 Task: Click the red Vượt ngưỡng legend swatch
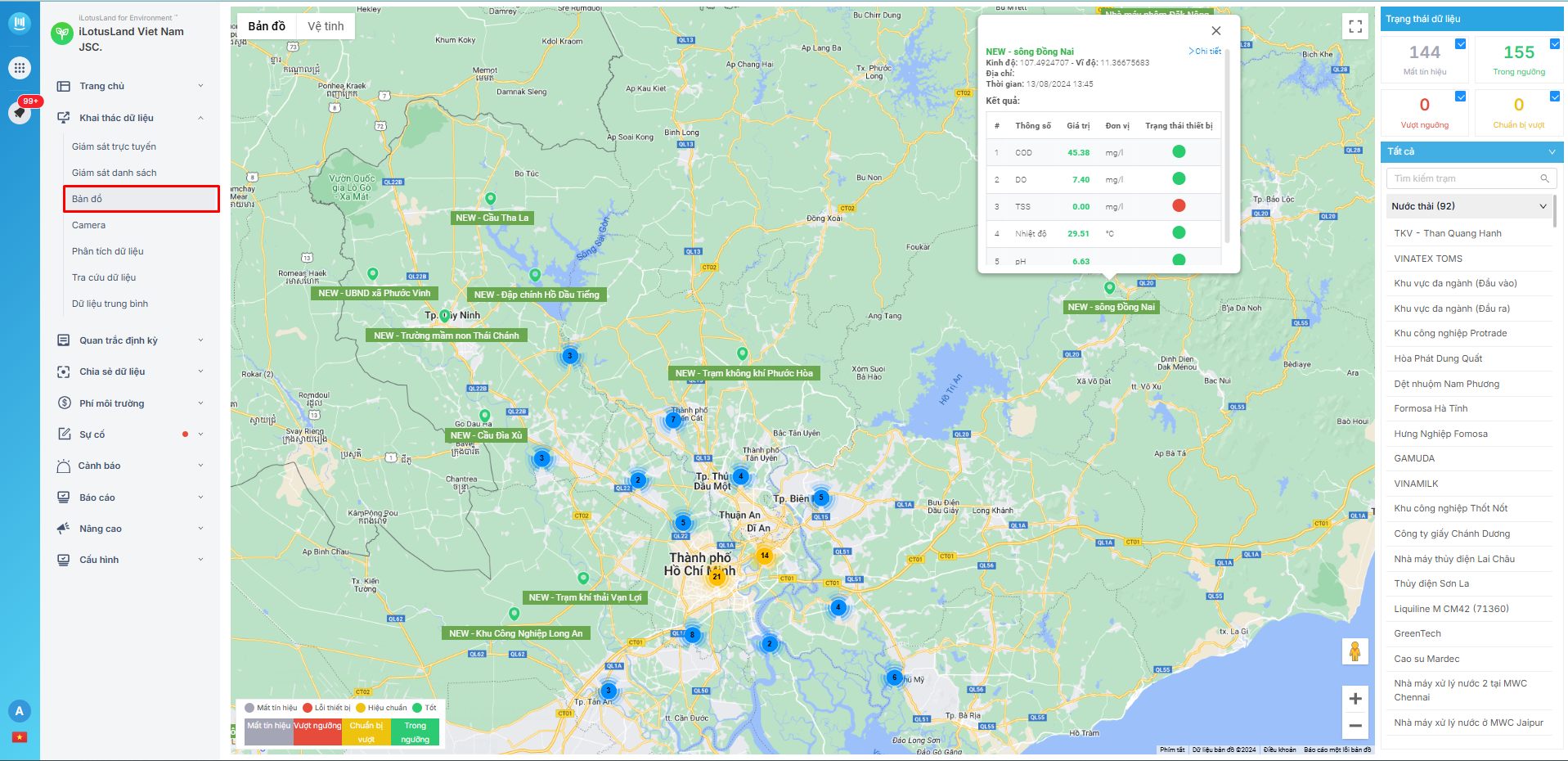[x=317, y=732]
